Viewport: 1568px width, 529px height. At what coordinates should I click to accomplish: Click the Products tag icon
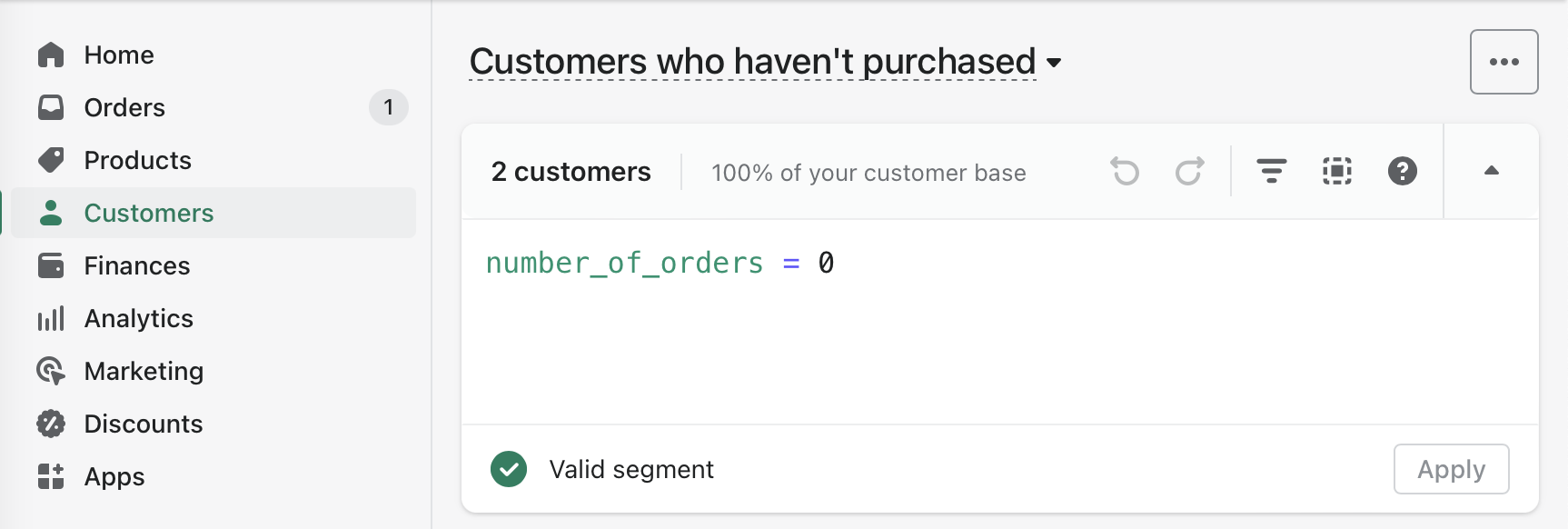coord(51,160)
